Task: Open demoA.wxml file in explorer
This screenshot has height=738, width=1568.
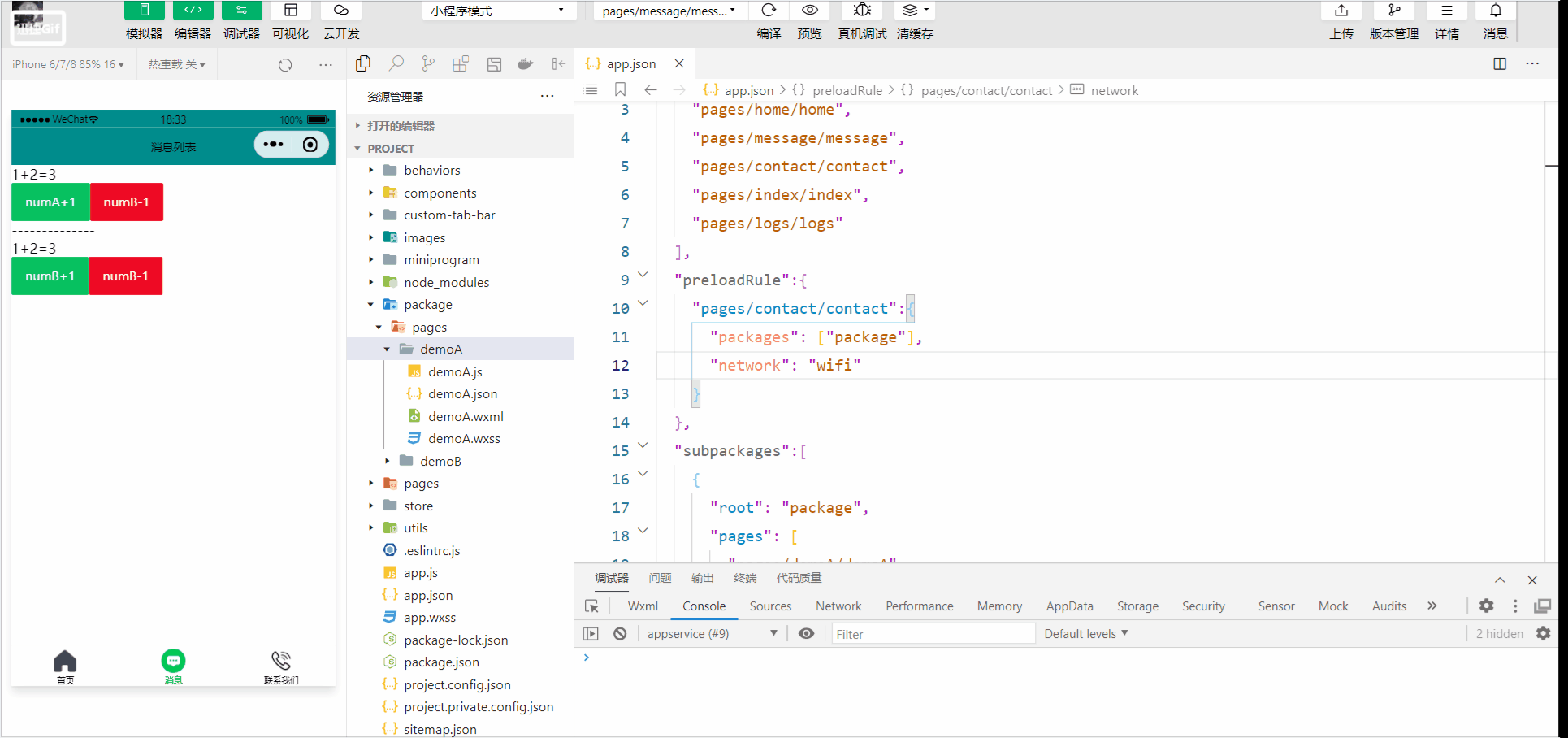Action: coord(466,416)
